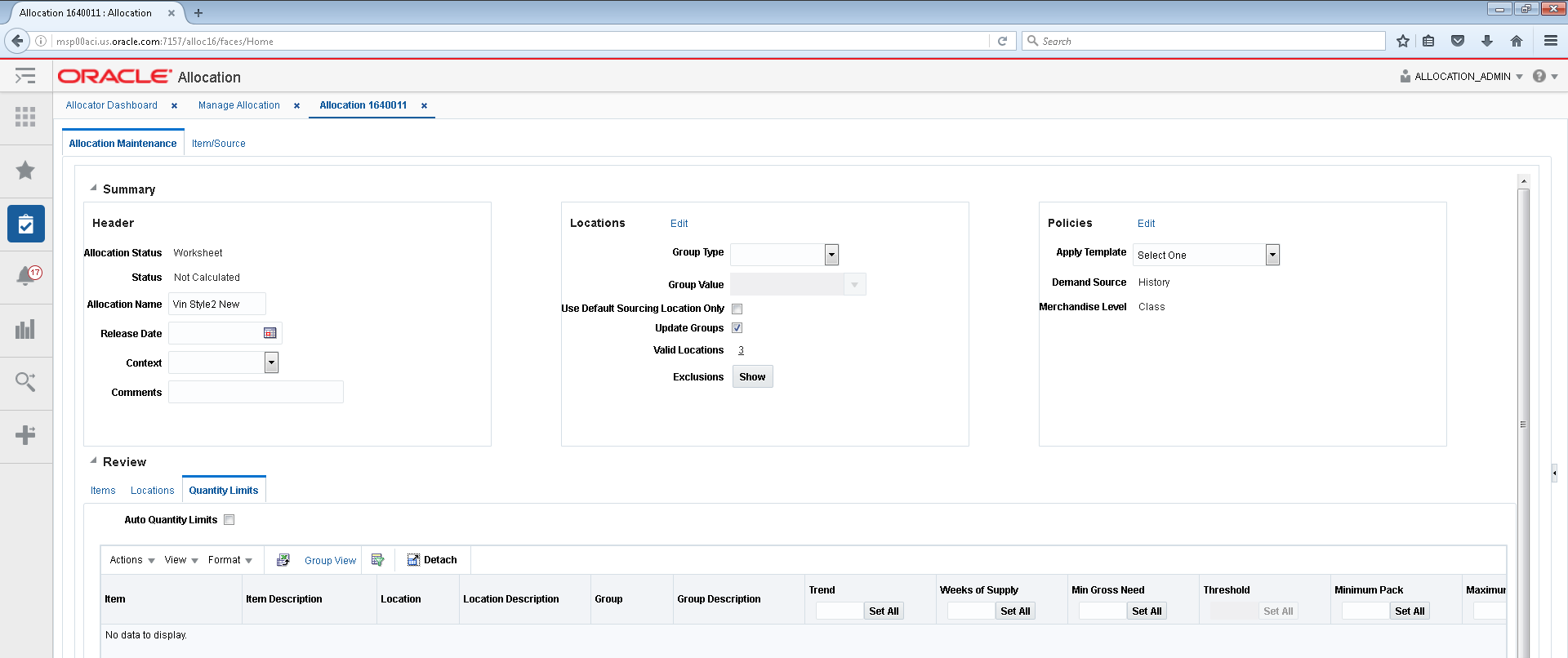Switch to the Items review tab
The image size is (1568, 658).
coord(103,491)
